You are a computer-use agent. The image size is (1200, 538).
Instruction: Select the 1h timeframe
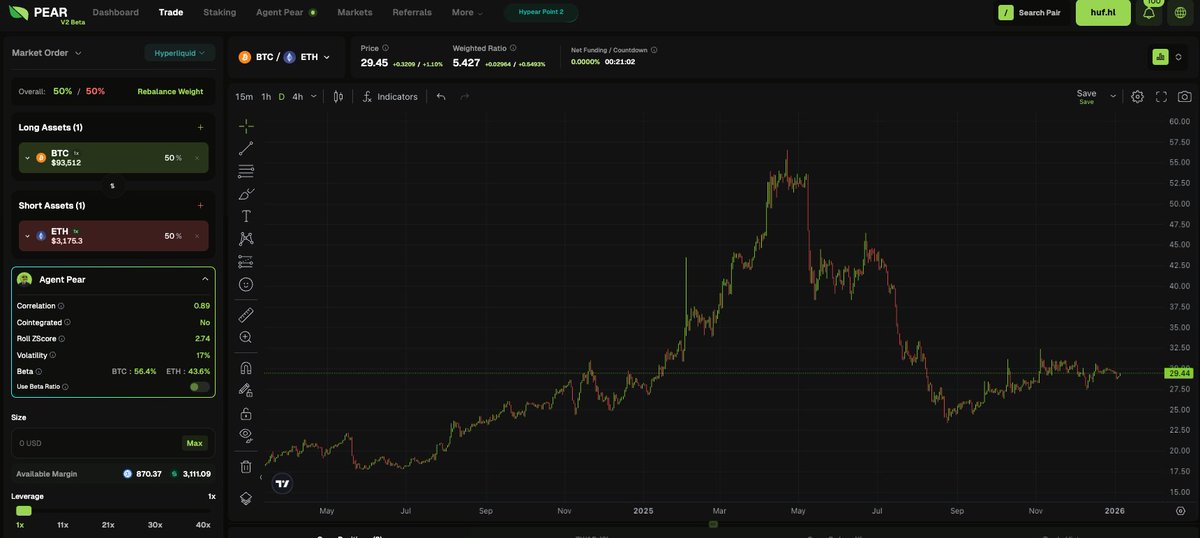point(266,97)
